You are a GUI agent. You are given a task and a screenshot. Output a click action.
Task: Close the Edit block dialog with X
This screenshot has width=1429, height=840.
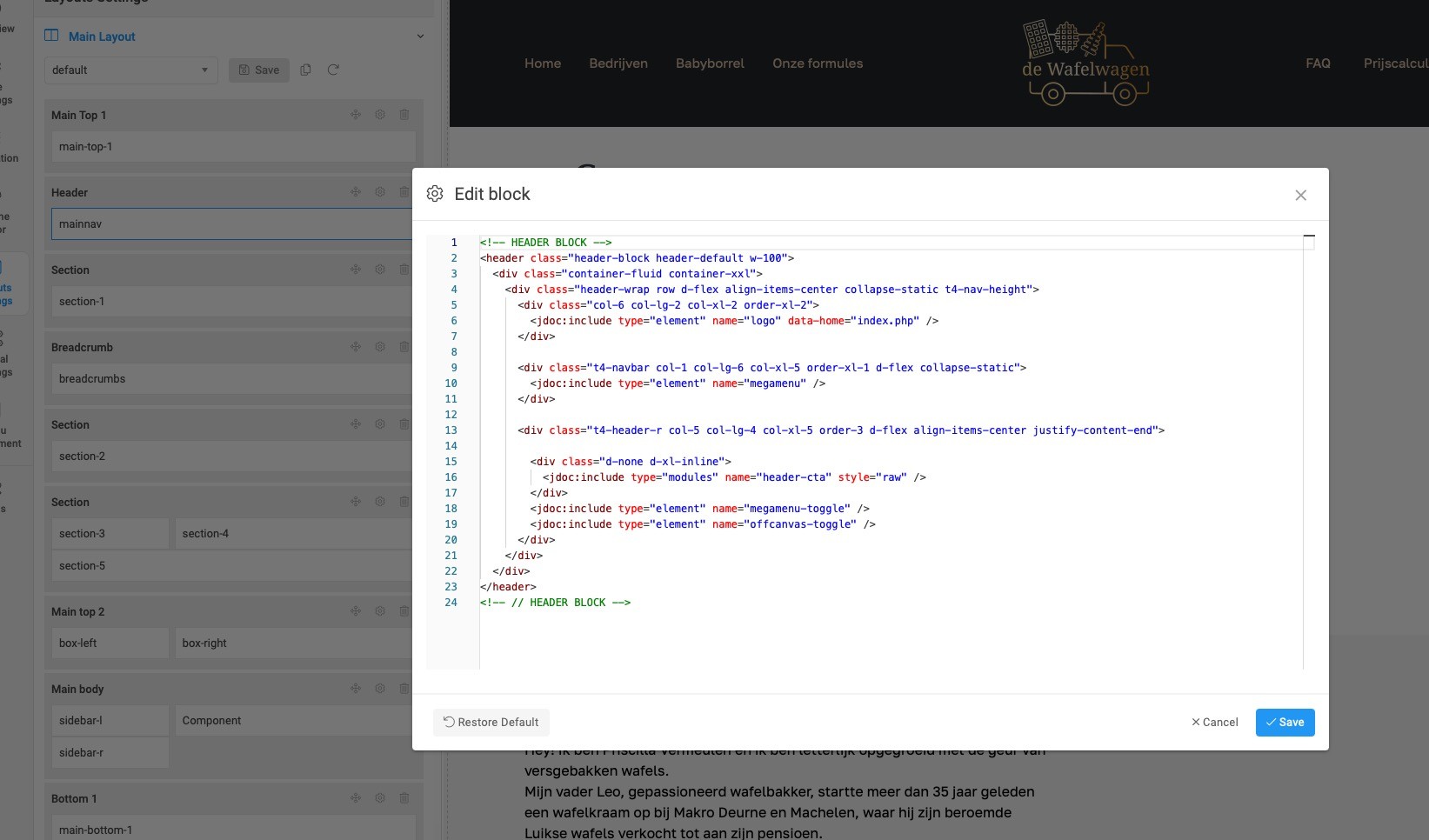[1300, 195]
